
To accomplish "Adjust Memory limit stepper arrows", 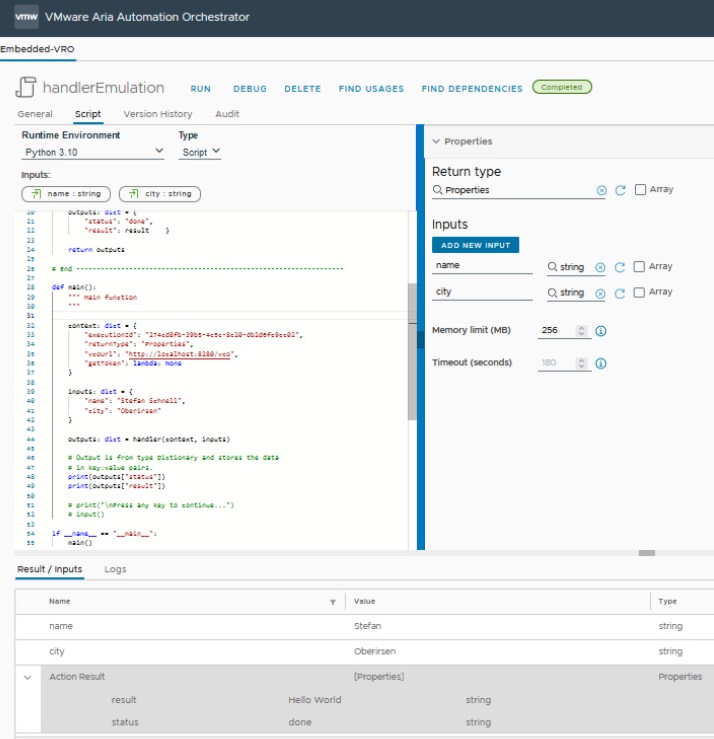I will (x=582, y=331).
